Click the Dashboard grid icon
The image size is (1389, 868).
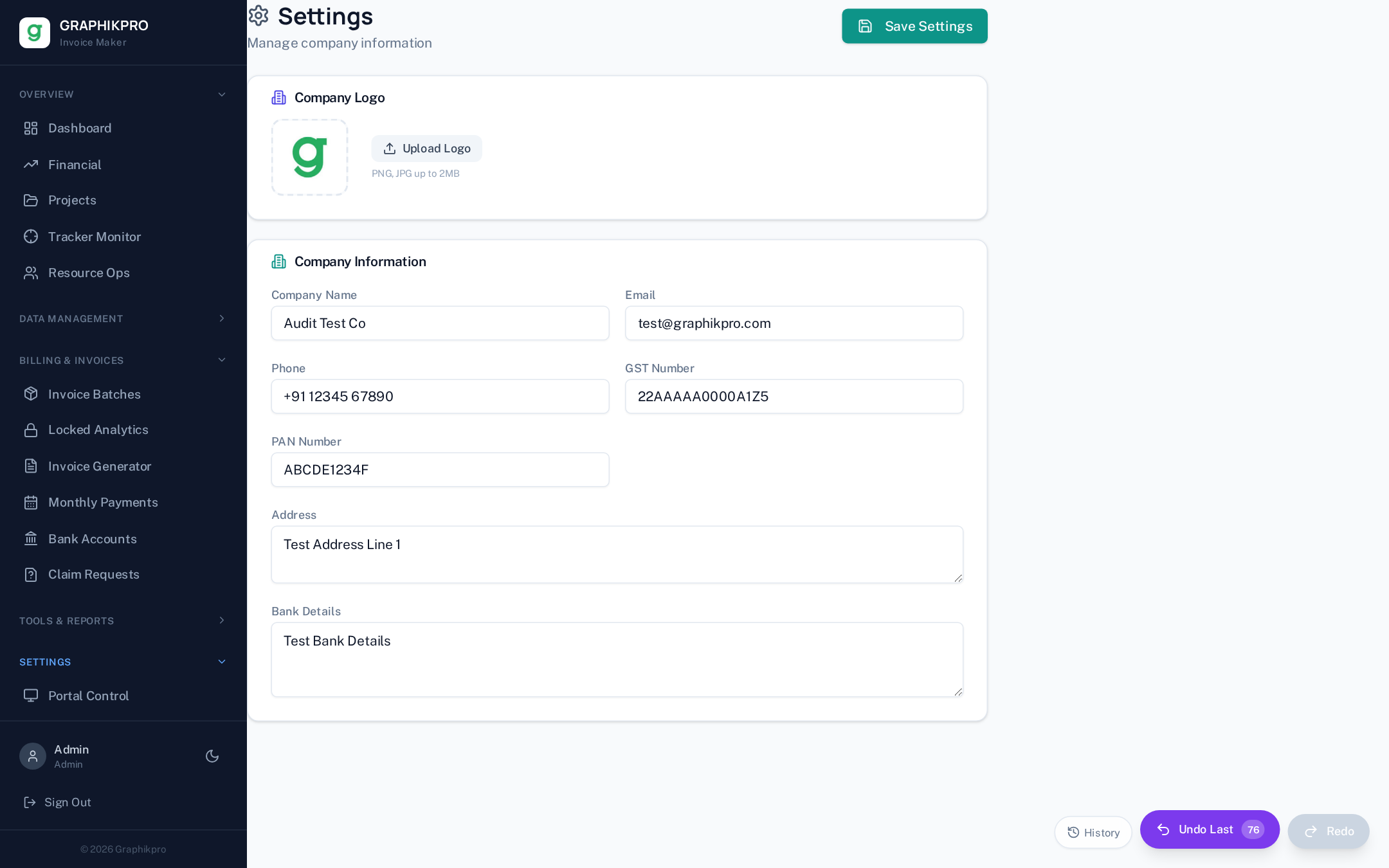pyautogui.click(x=31, y=128)
